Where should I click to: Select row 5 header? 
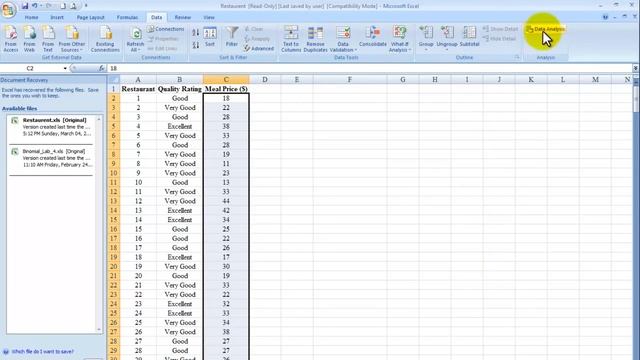pos(113,126)
